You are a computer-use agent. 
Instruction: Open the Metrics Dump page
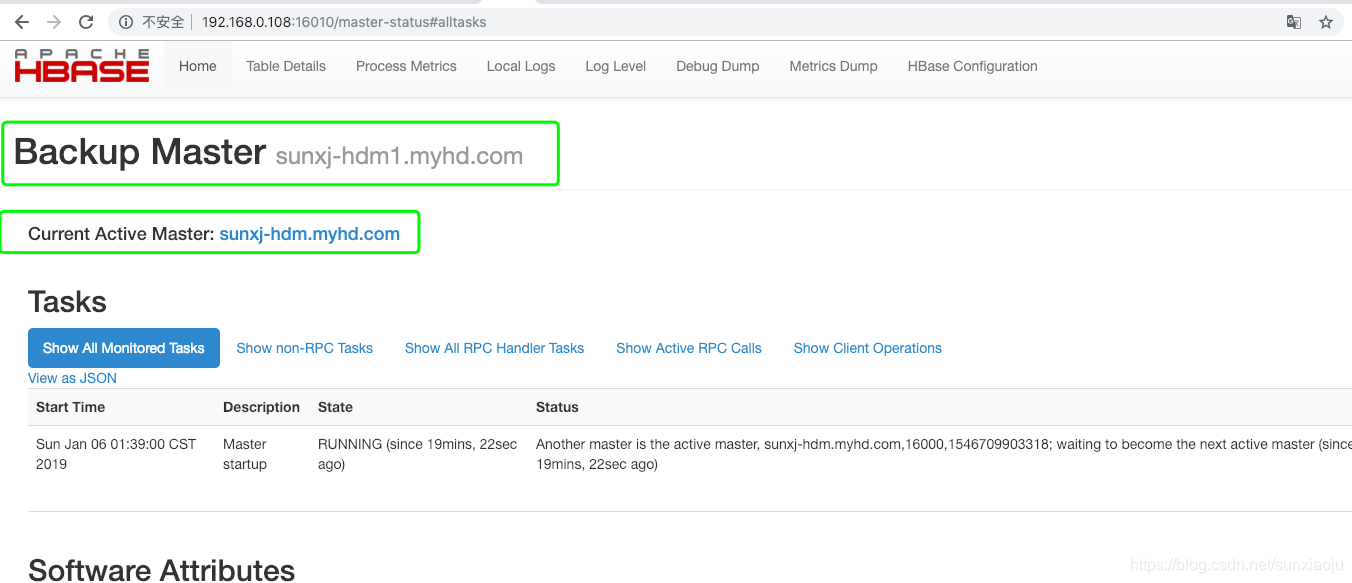pyautogui.click(x=834, y=66)
